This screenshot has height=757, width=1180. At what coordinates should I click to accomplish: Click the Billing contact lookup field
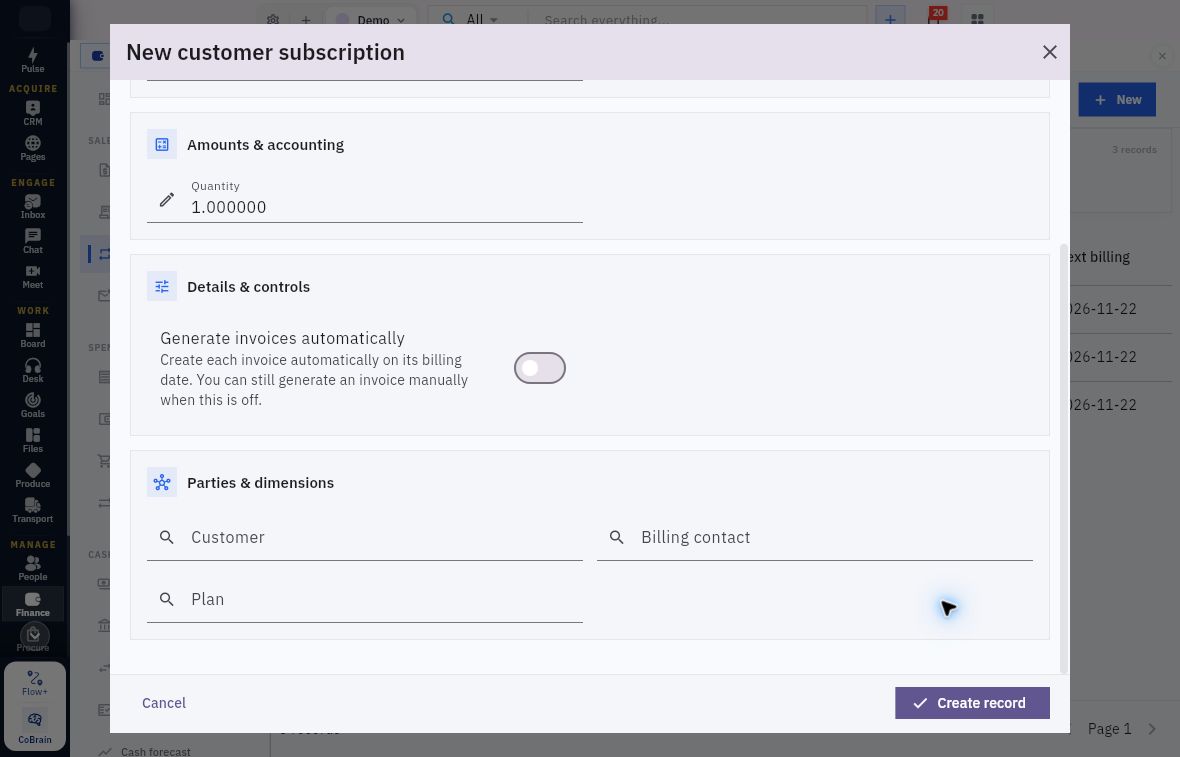coord(815,537)
